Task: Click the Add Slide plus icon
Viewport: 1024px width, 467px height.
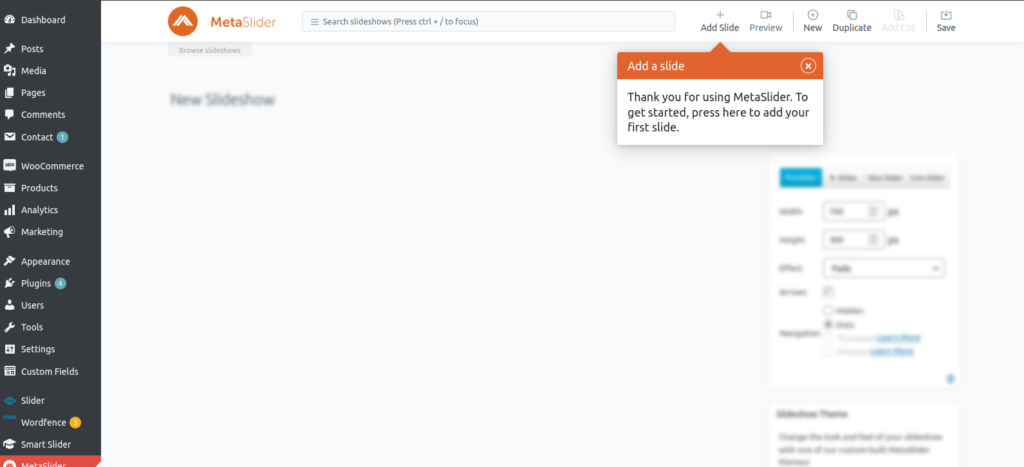Action: tap(719, 15)
